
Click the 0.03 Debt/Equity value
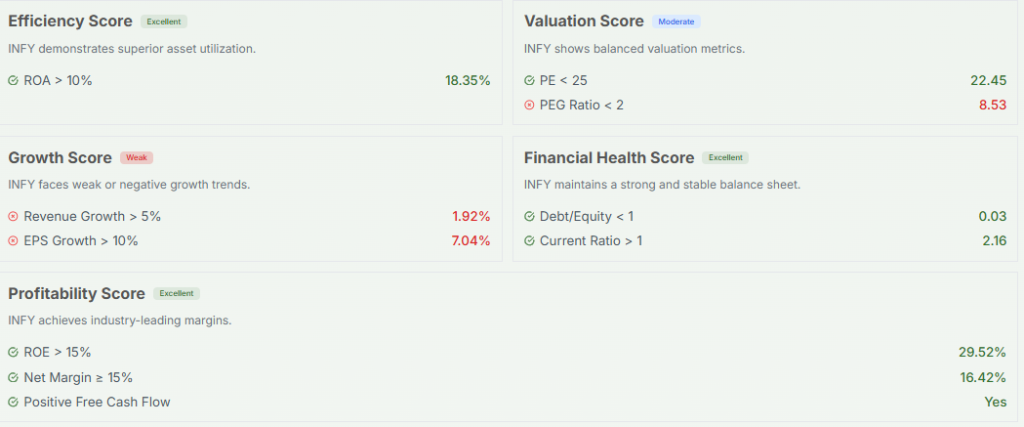[x=993, y=217]
